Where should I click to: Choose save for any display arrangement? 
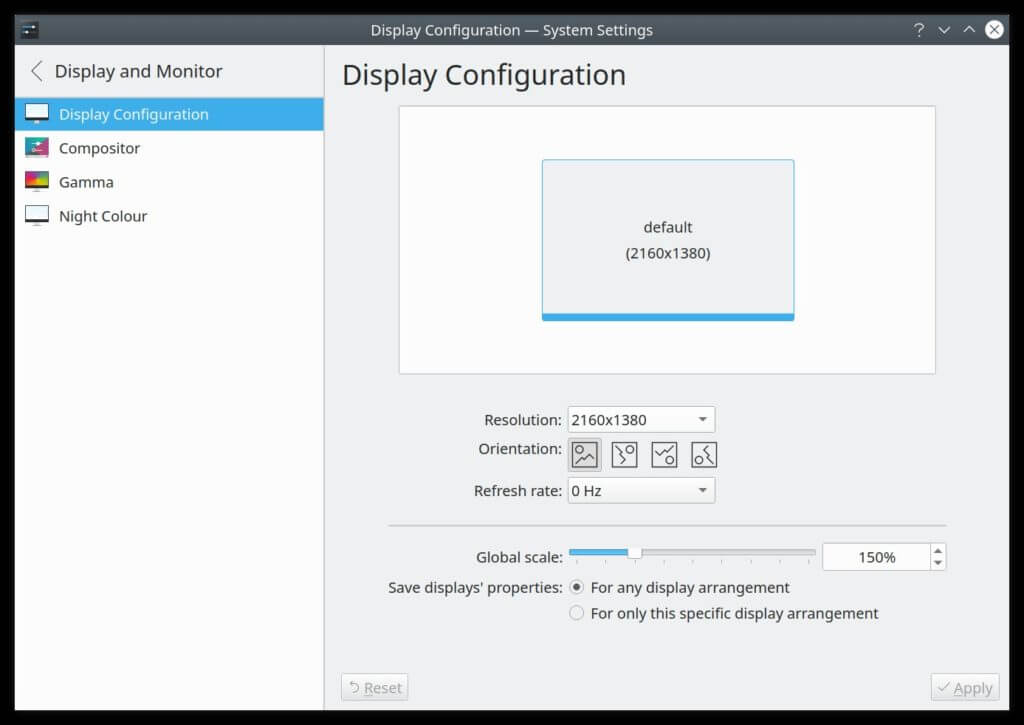click(577, 587)
